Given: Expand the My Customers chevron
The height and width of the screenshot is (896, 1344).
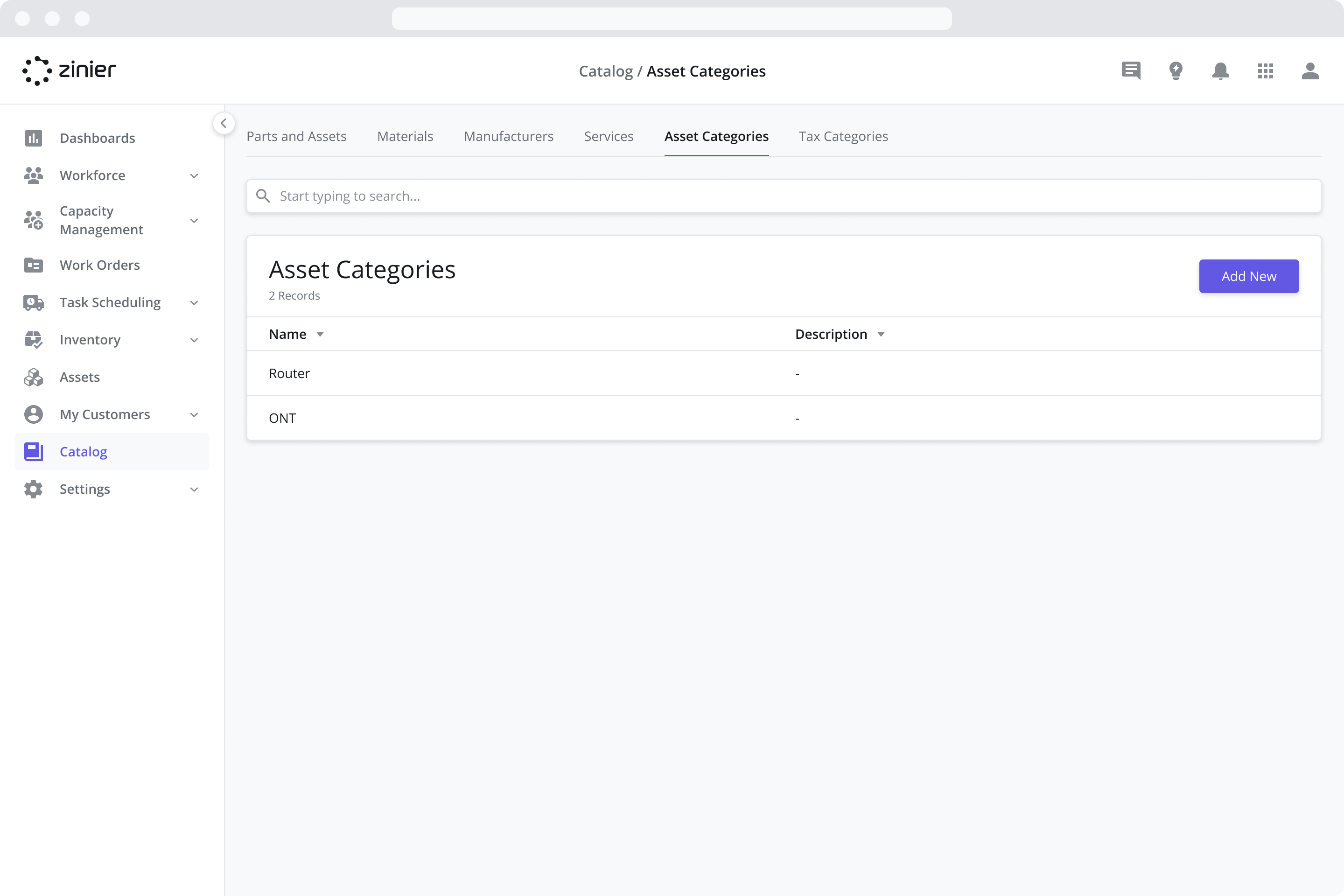Looking at the screenshot, I should point(194,414).
